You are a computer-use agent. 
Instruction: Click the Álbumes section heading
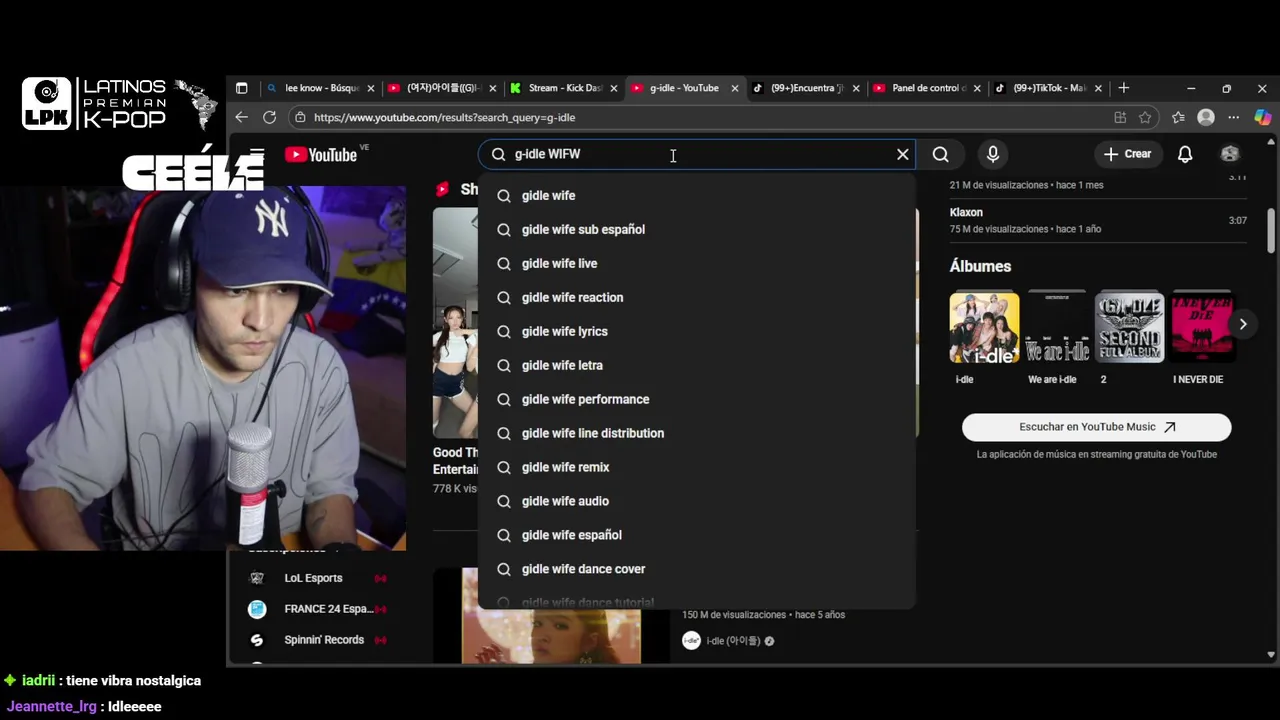[980, 266]
